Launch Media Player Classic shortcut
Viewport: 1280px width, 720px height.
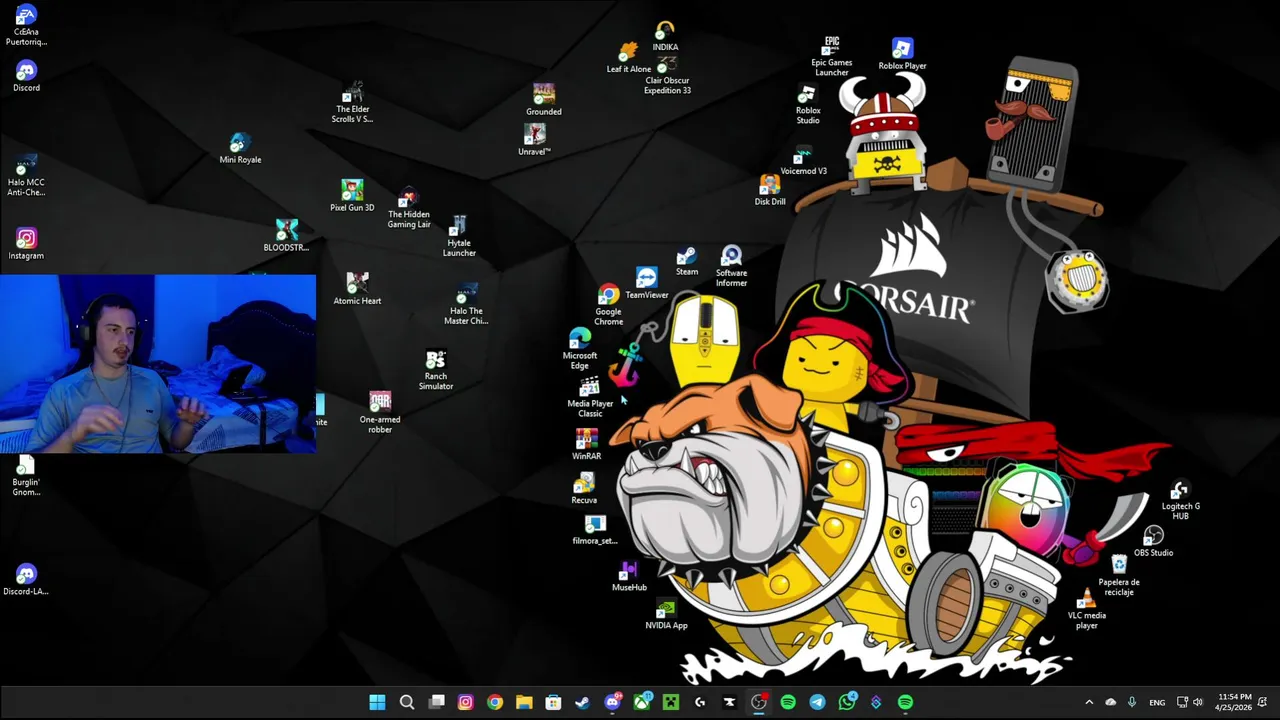tap(590, 398)
